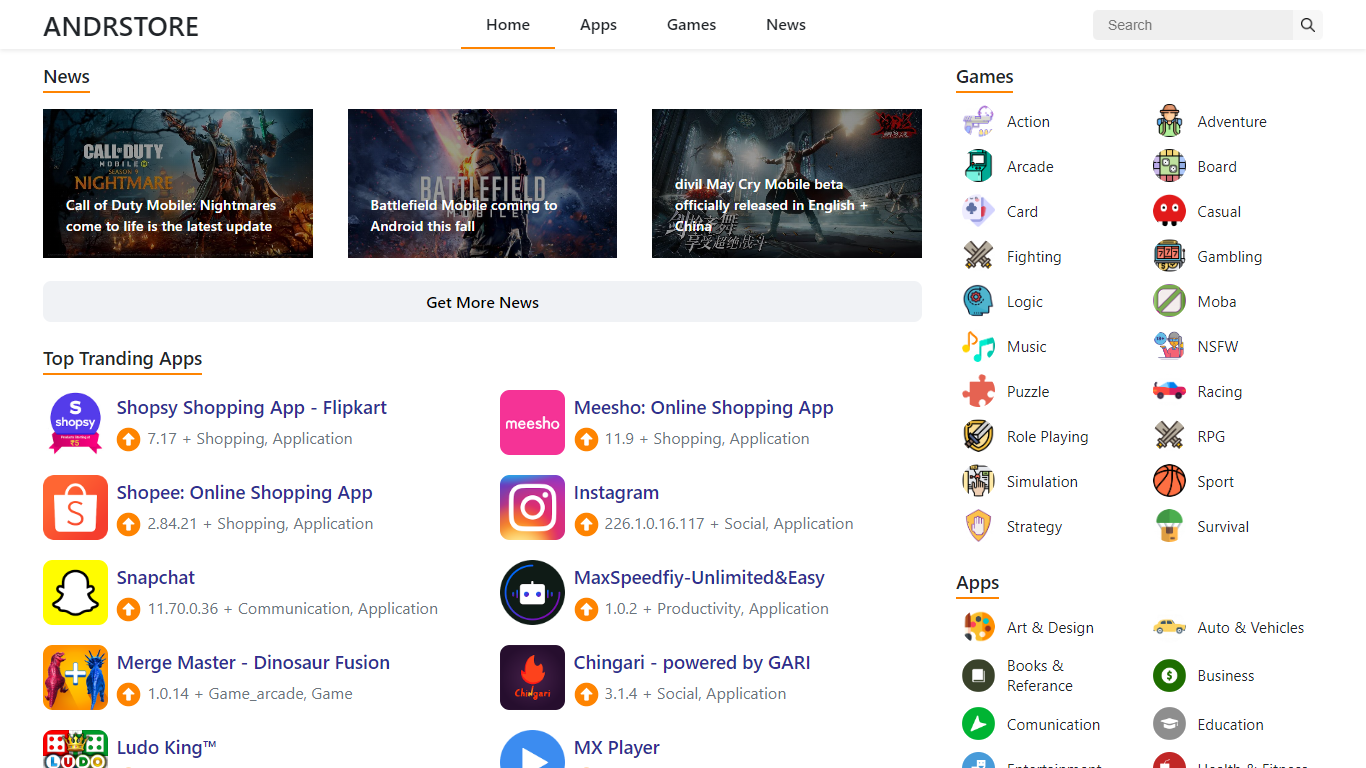Open the Snapchat ghost icon
Viewport: 1366px width, 768px height.
[76, 593]
